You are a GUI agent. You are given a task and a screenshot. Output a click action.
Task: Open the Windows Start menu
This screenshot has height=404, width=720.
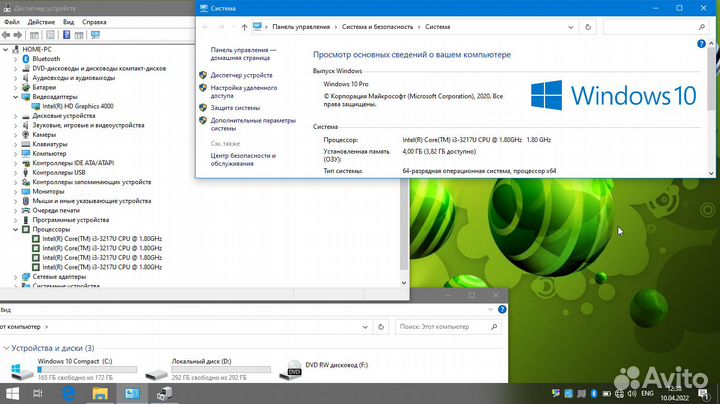pyautogui.click(x=12, y=393)
